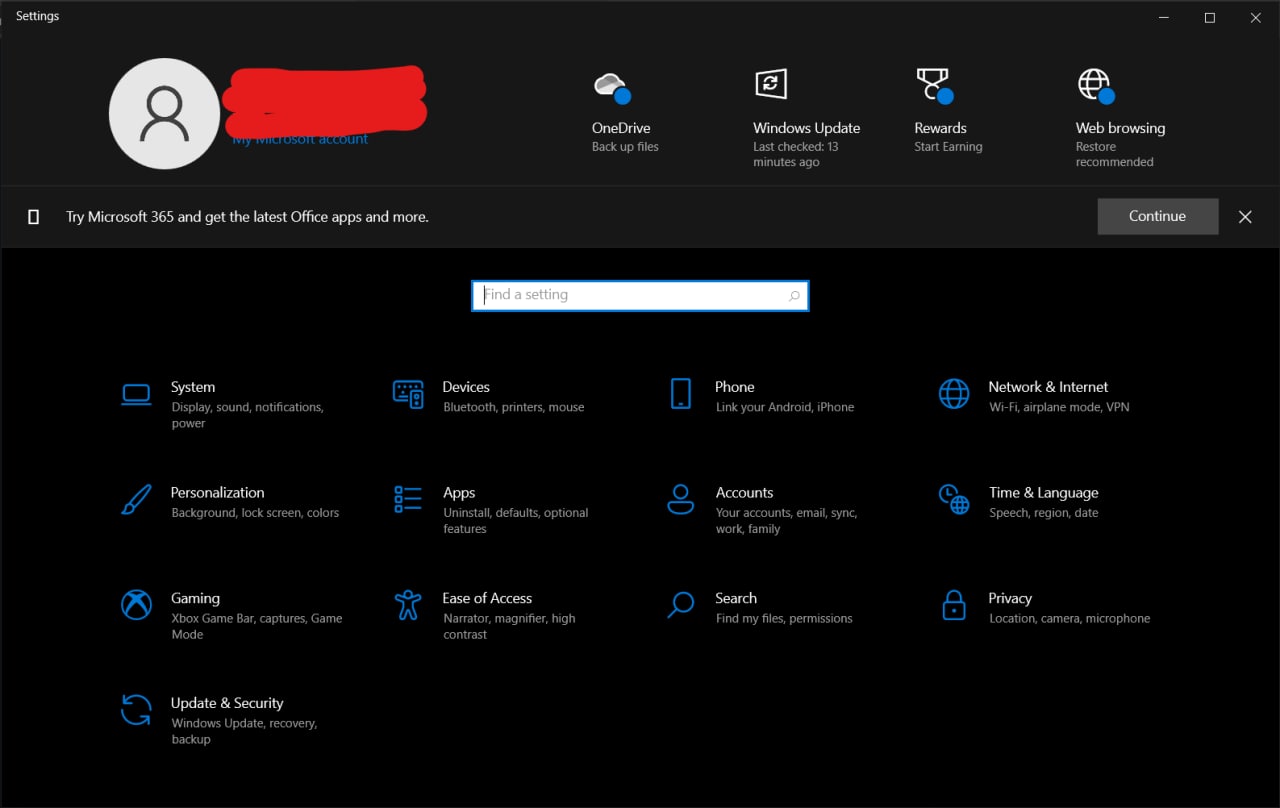
Task: Click the Continue button
Action: pos(1158,216)
